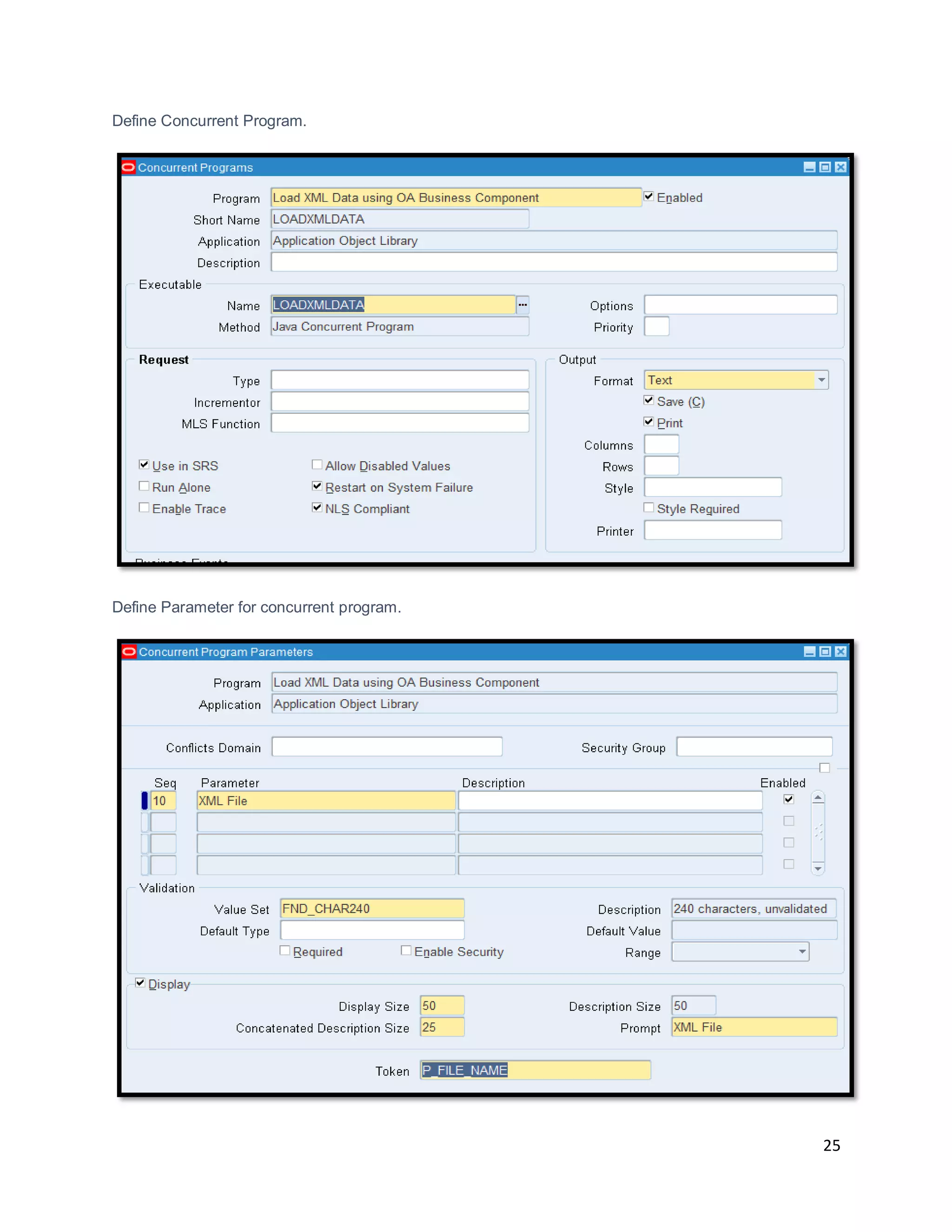Click Oracle icon in Concurrent Programs title bar

(x=129, y=167)
